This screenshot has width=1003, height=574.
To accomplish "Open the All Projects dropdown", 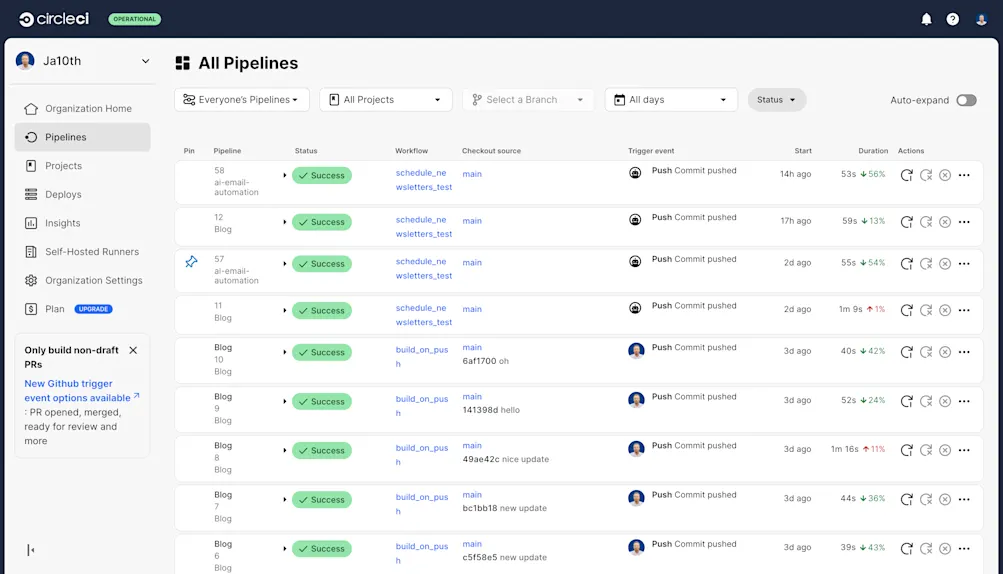I will coord(386,100).
